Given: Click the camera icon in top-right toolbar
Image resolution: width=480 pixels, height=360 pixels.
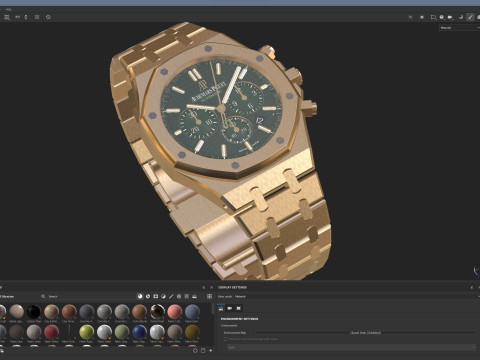Looking at the screenshot, I should coord(450,17).
